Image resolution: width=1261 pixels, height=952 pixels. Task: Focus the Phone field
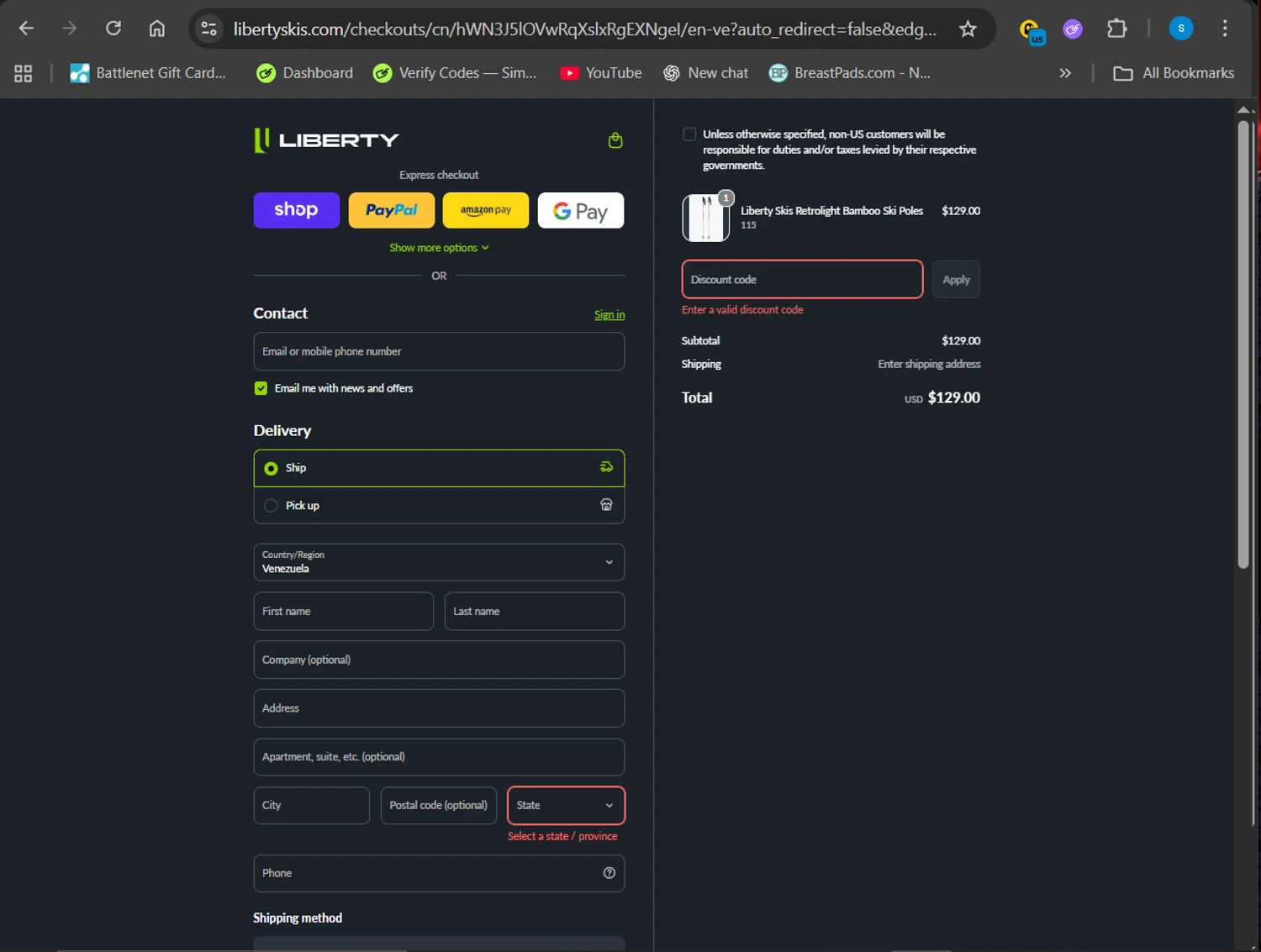coord(439,873)
